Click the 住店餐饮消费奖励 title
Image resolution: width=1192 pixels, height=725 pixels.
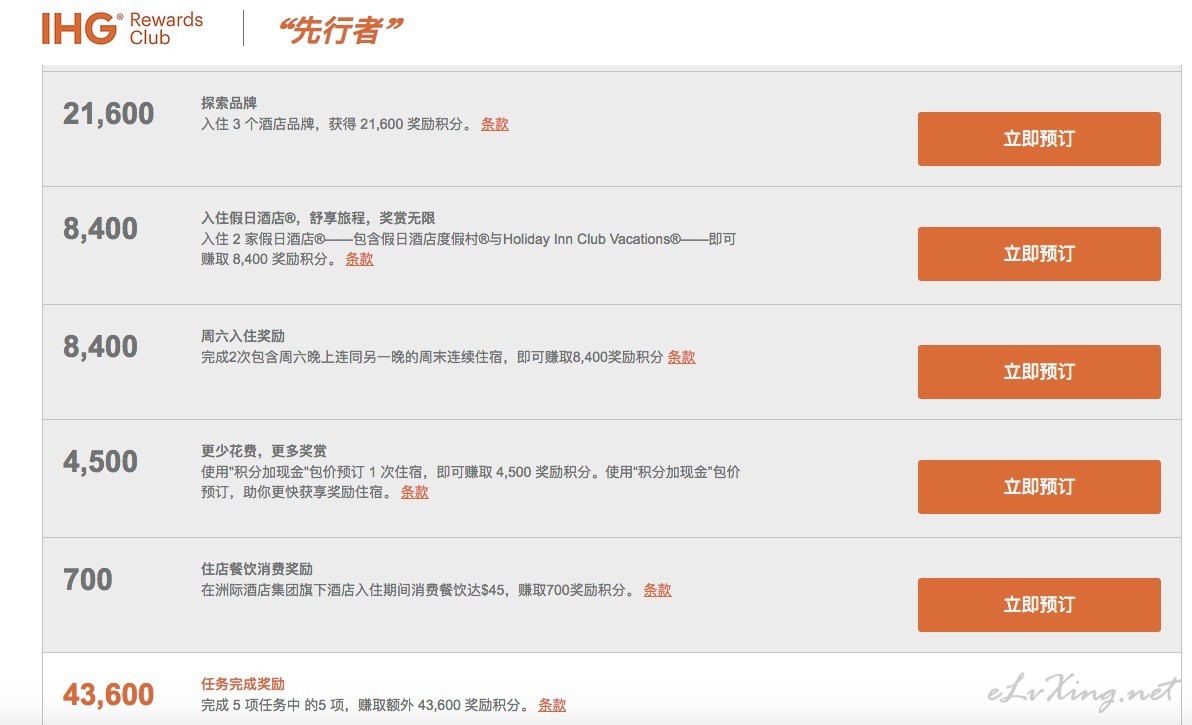pos(257,569)
